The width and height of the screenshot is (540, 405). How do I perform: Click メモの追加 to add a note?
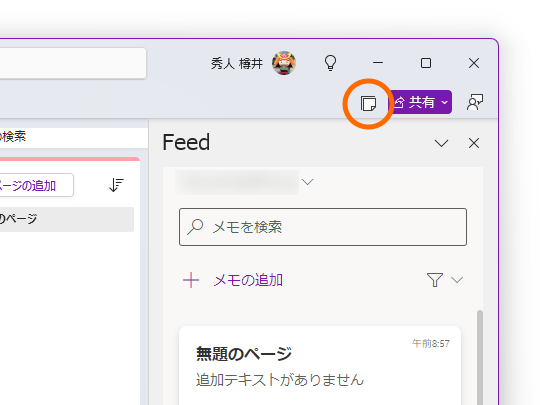coord(233,280)
